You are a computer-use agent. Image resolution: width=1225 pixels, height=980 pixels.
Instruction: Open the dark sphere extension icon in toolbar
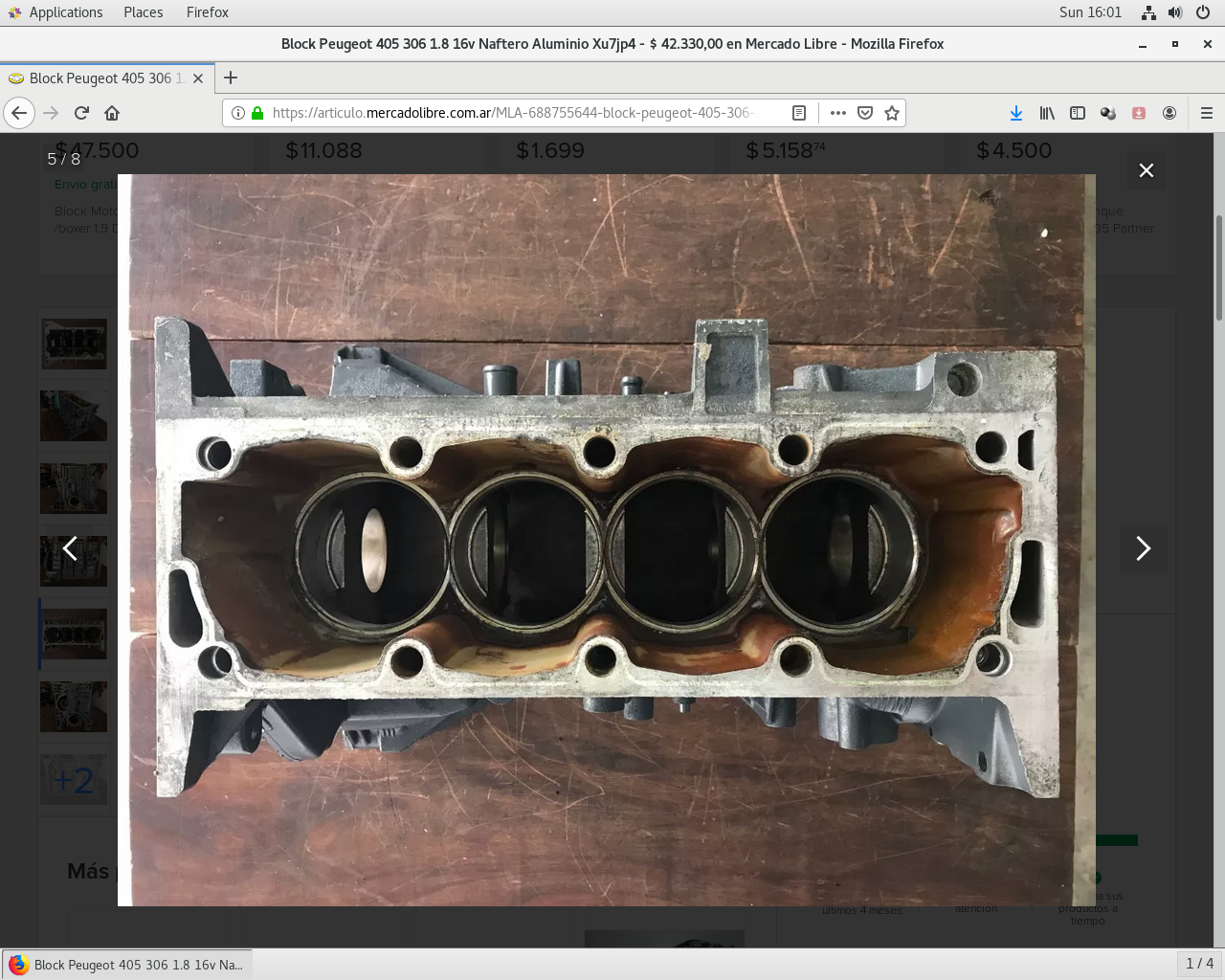pyautogui.click(x=1108, y=113)
